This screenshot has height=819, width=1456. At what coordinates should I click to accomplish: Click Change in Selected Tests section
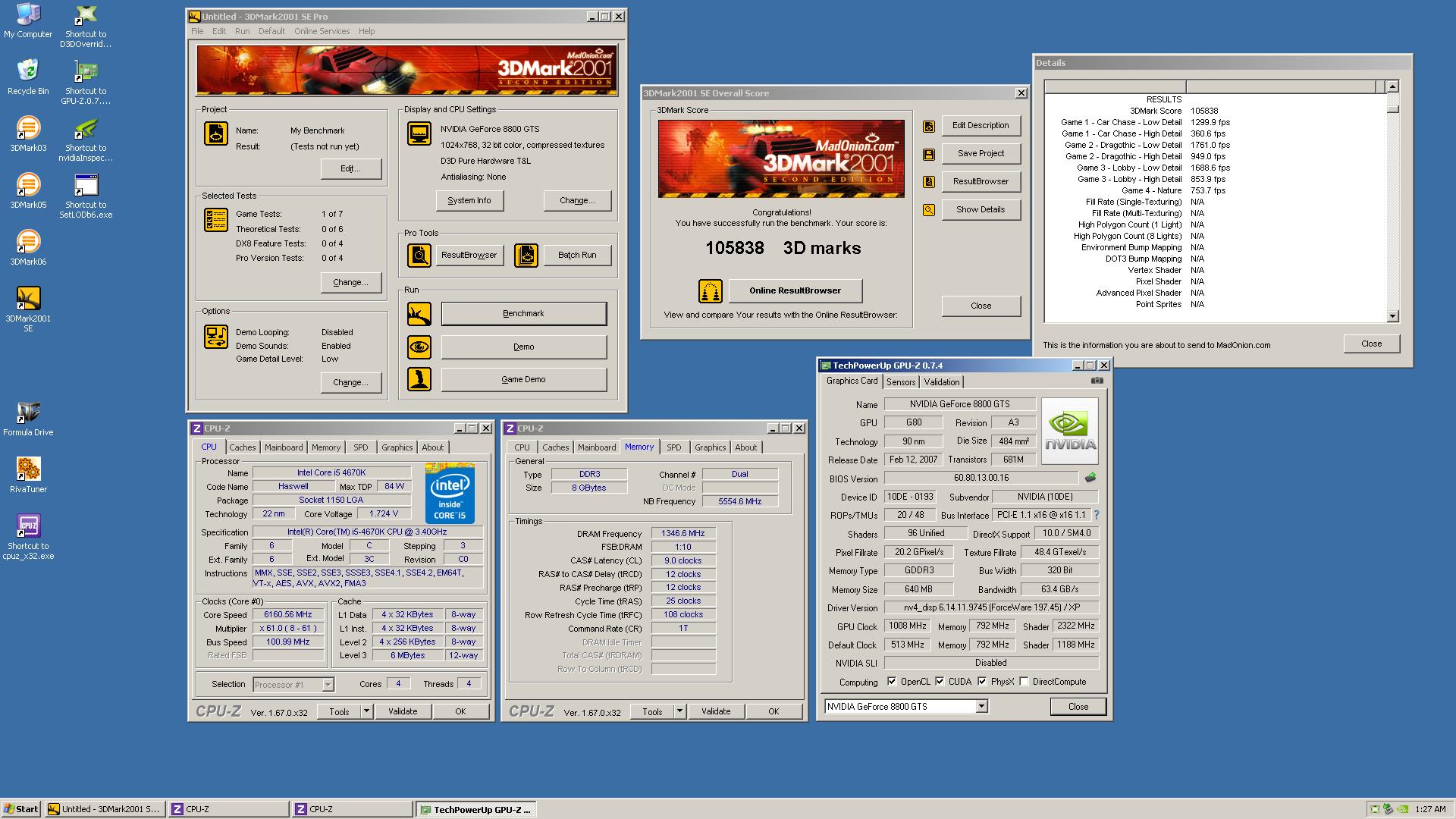(x=350, y=282)
